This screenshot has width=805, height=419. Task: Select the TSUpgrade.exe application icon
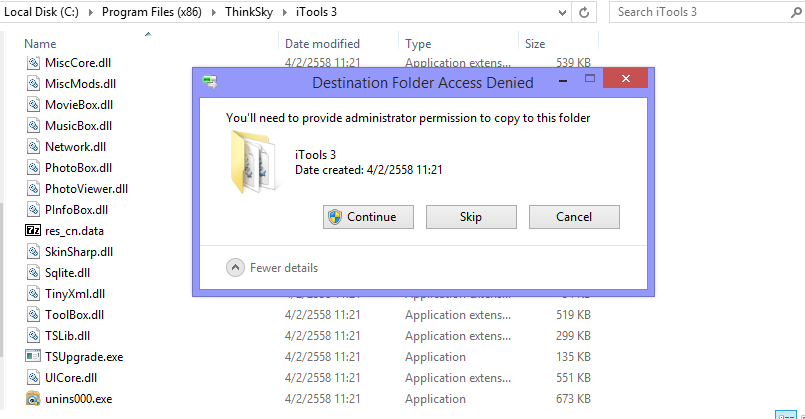point(33,356)
